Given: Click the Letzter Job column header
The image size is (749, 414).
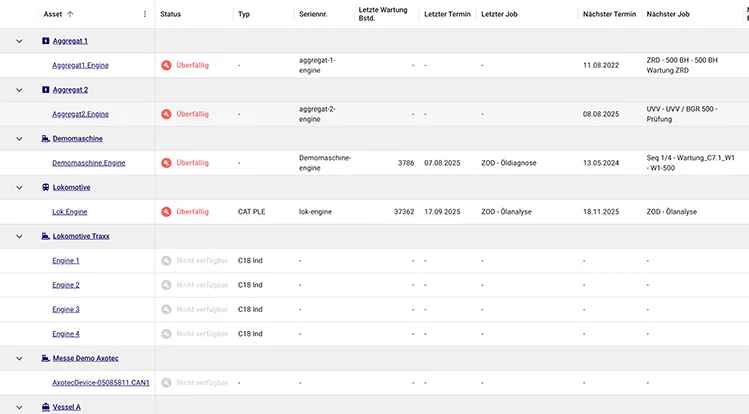Looking at the screenshot, I should tap(499, 14).
